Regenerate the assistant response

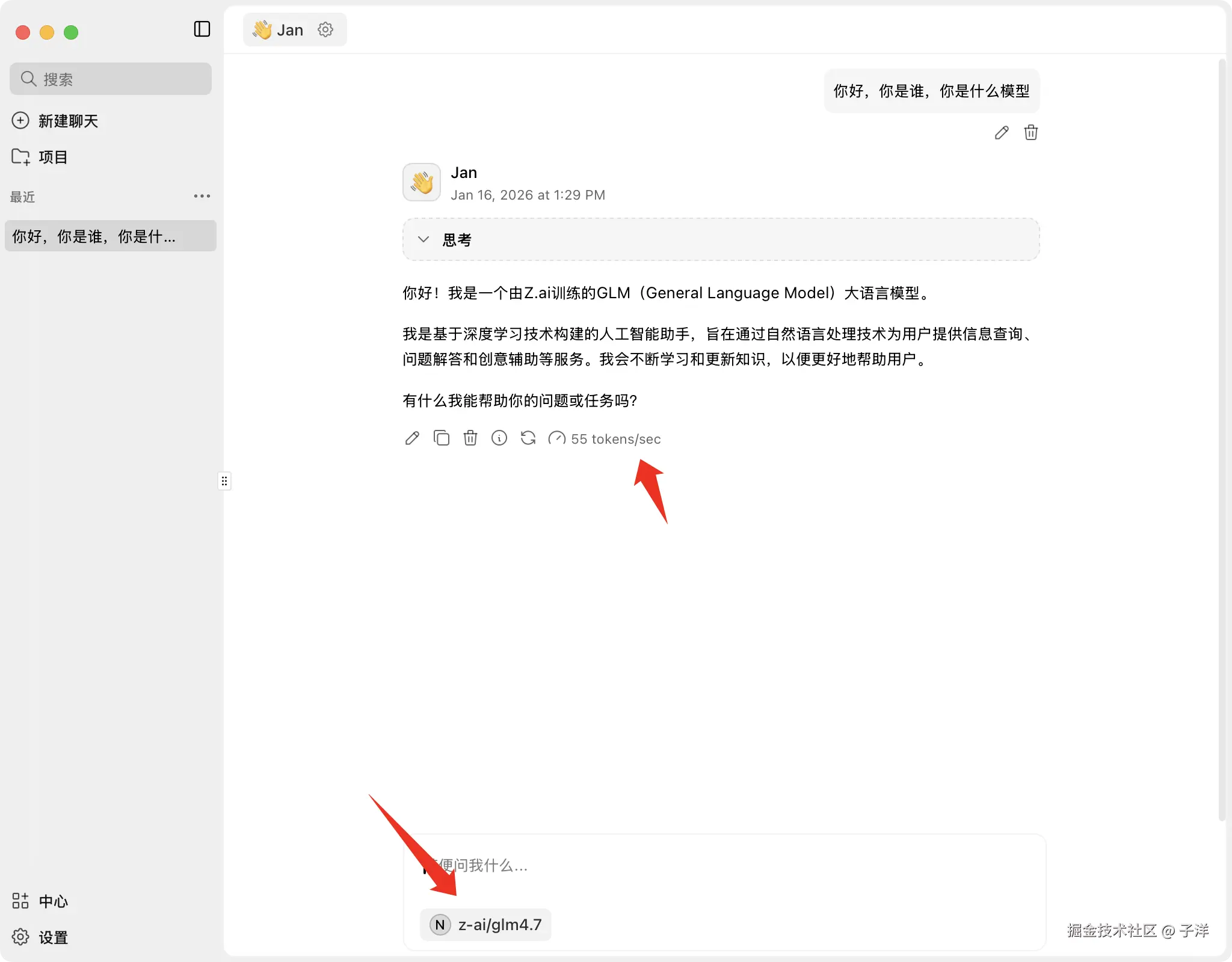click(528, 438)
